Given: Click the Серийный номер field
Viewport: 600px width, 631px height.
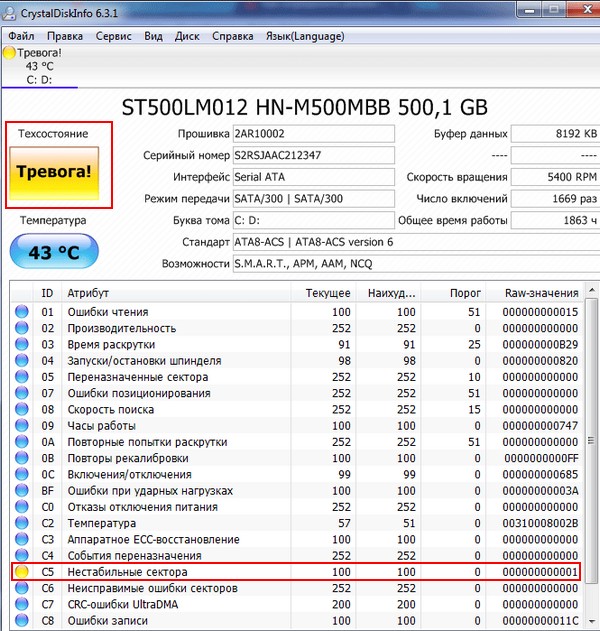Looking at the screenshot, I should 313,155.
